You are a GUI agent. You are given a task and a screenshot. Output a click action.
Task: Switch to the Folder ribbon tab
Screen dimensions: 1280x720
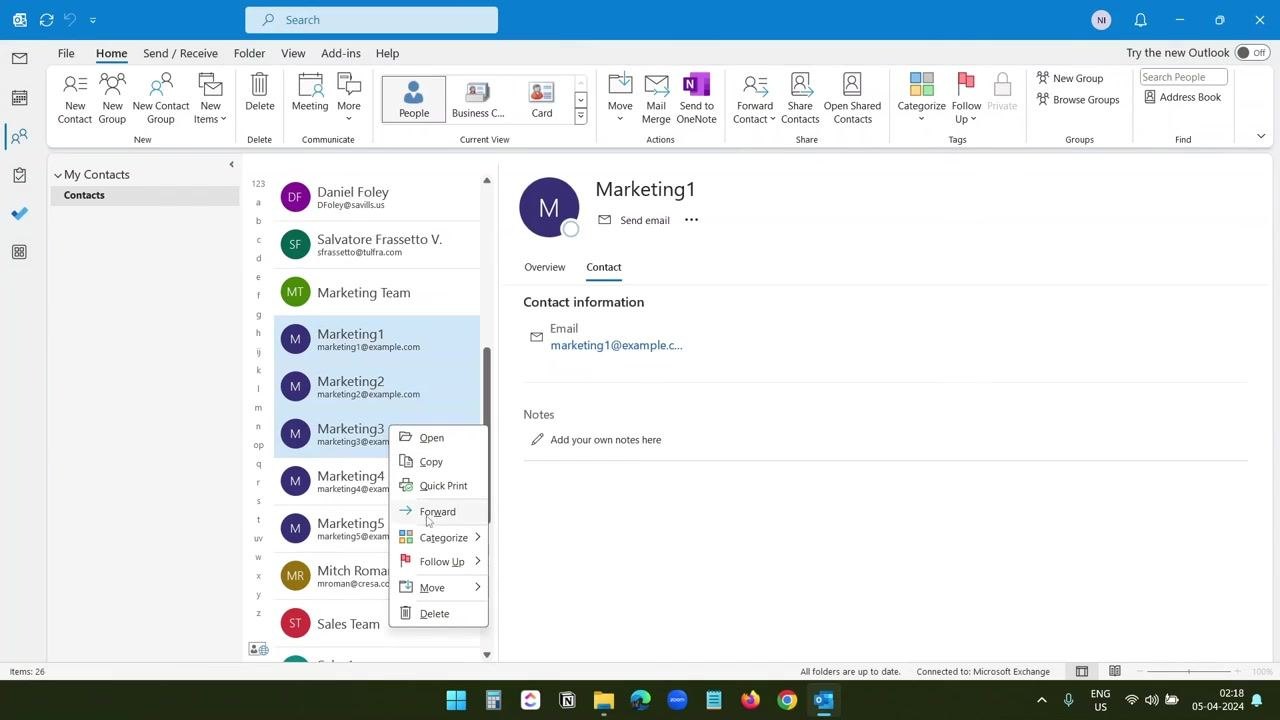click(x=249, y=53)
